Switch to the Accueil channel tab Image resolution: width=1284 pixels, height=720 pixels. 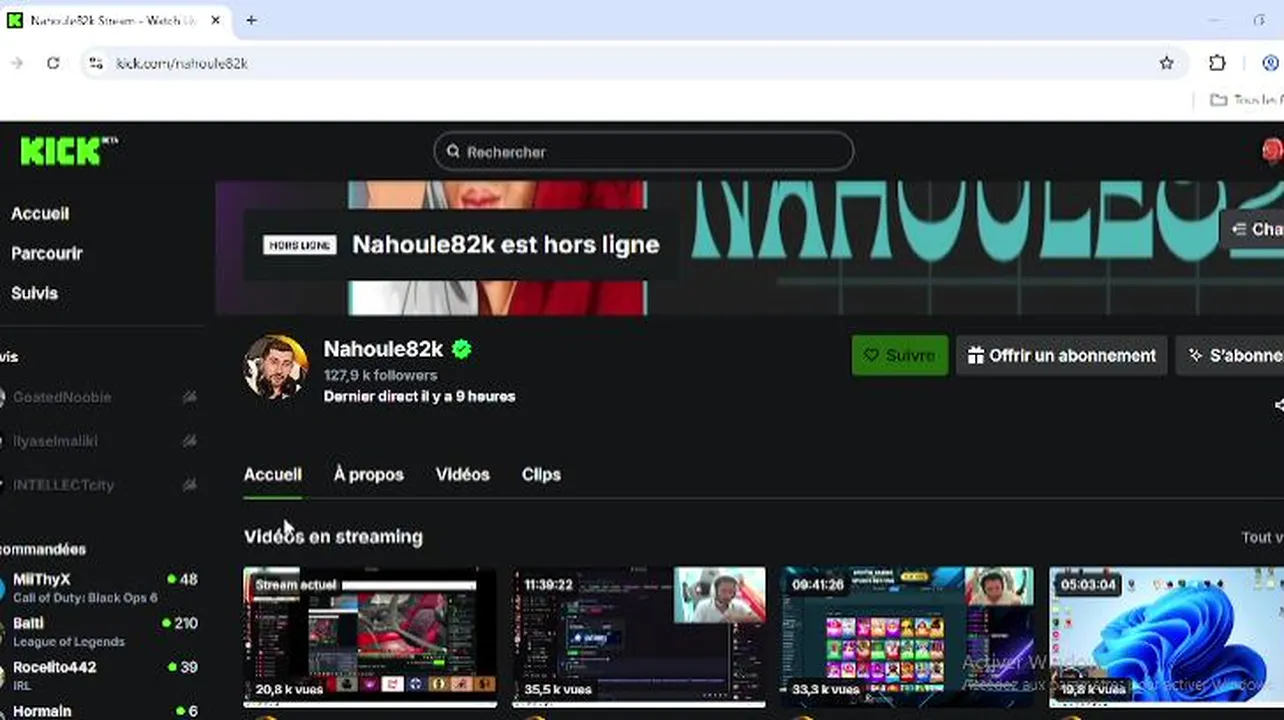pos(273,475)
